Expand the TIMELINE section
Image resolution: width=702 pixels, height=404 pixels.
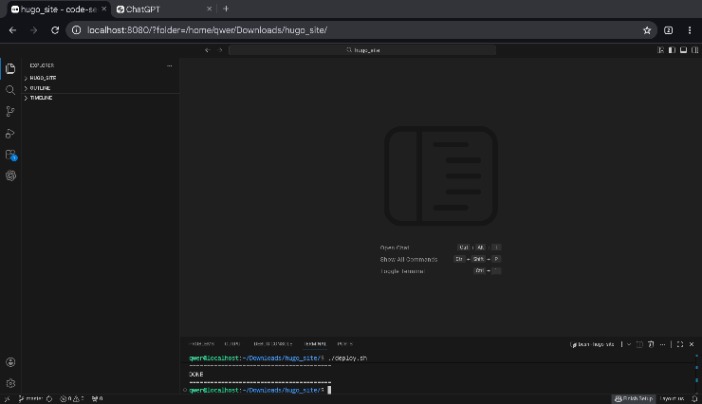click(x=101, y=98)
